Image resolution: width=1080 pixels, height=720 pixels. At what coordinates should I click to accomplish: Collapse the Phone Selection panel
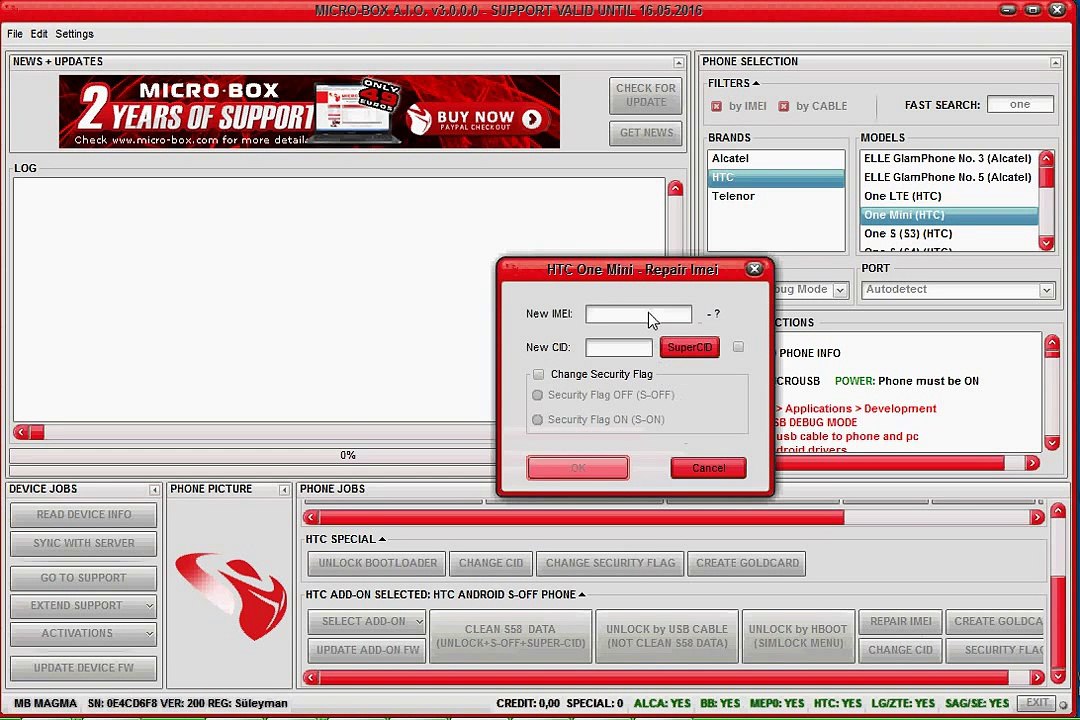tap(1055, 63)
